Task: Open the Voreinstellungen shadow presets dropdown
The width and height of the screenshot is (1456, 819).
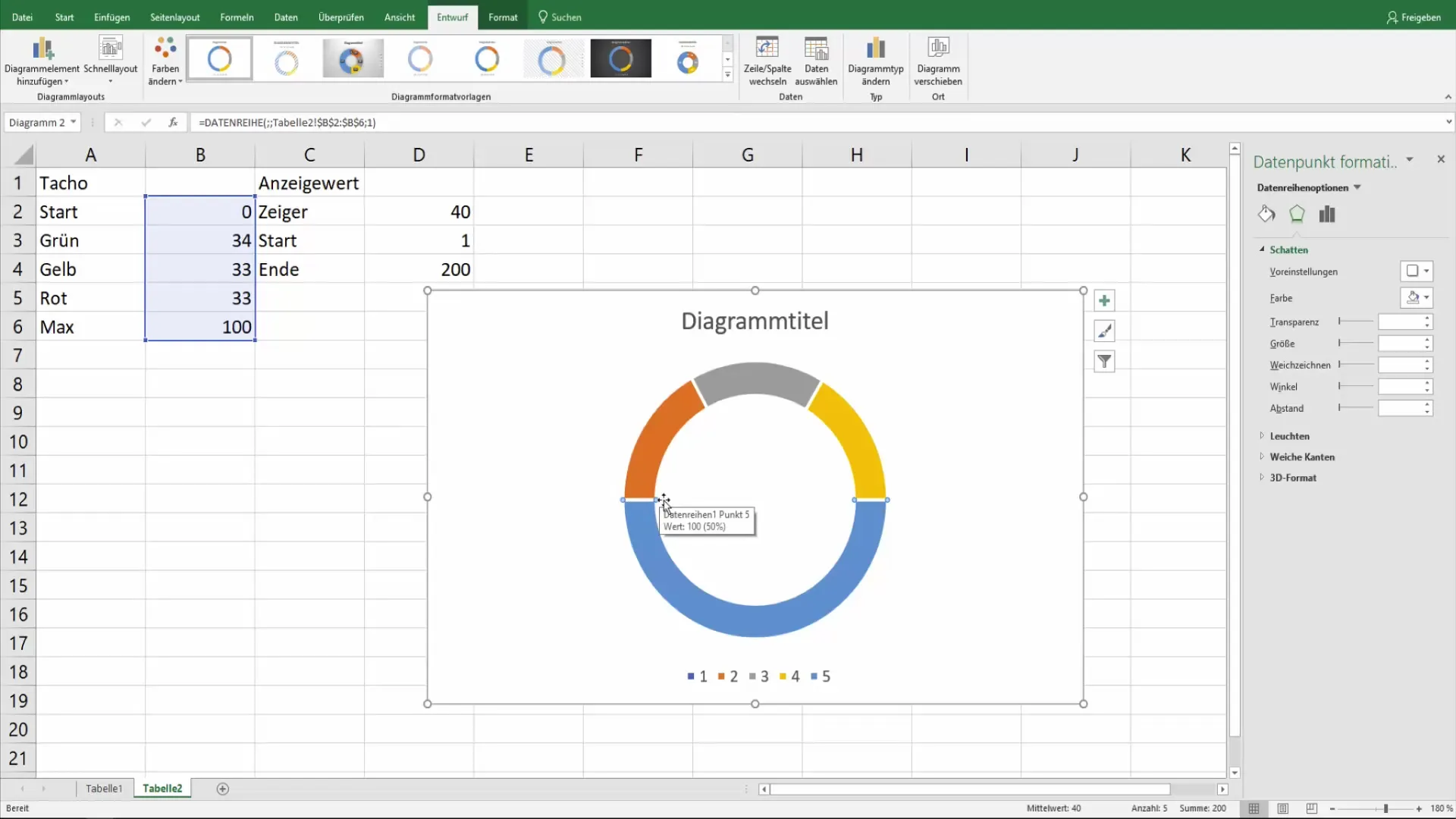Action: pyautogui.click(x=1417, y=271)
